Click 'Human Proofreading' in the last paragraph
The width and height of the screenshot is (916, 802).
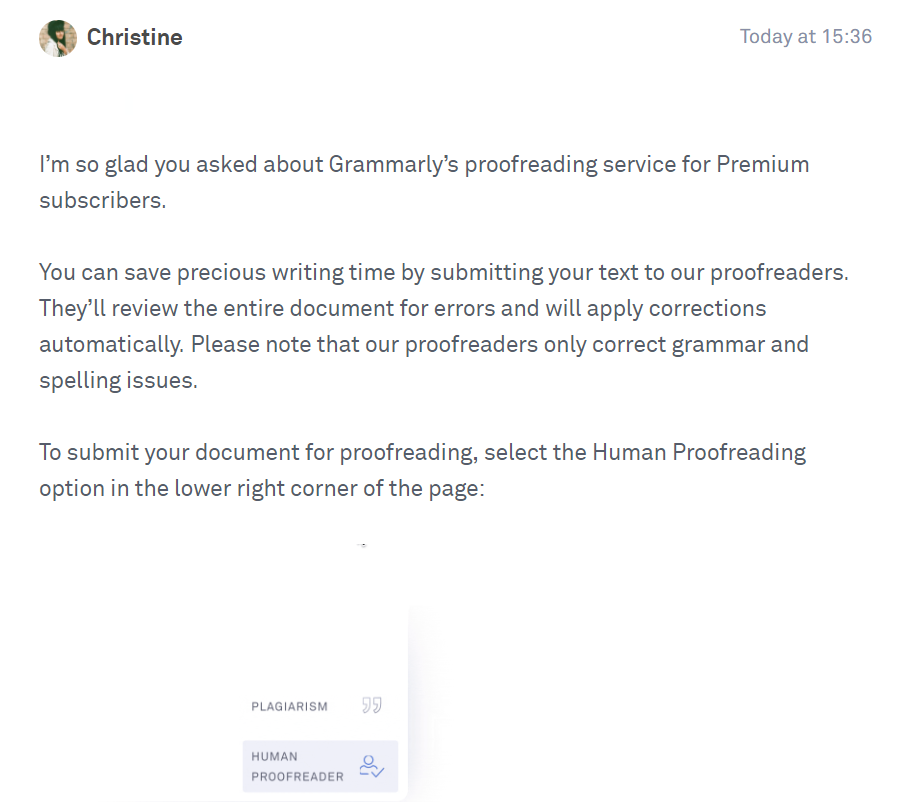coord(699,453)
